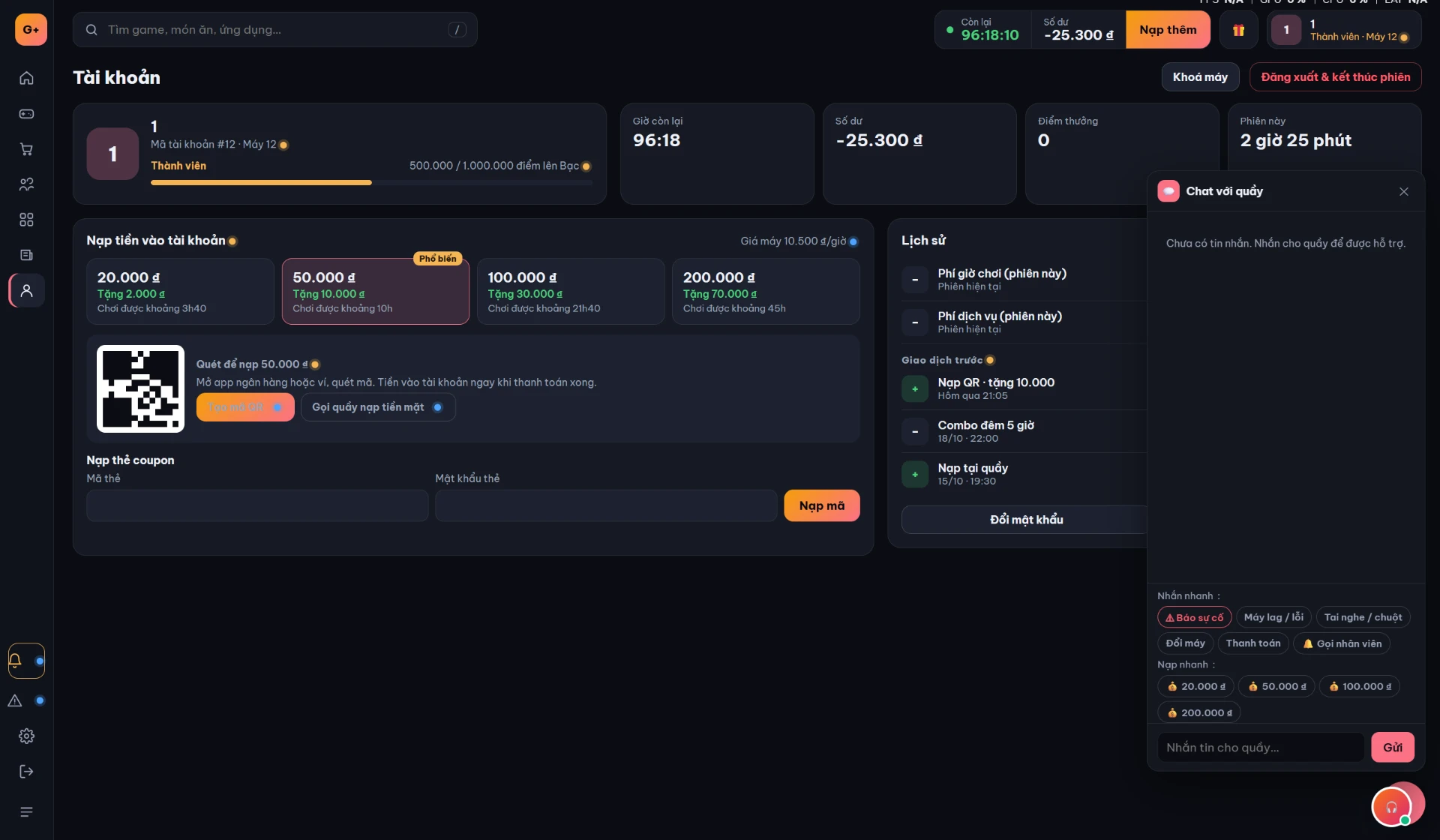Click the QR code thumbnail
The image size is (1440, 840).
[x=140, y=388]
